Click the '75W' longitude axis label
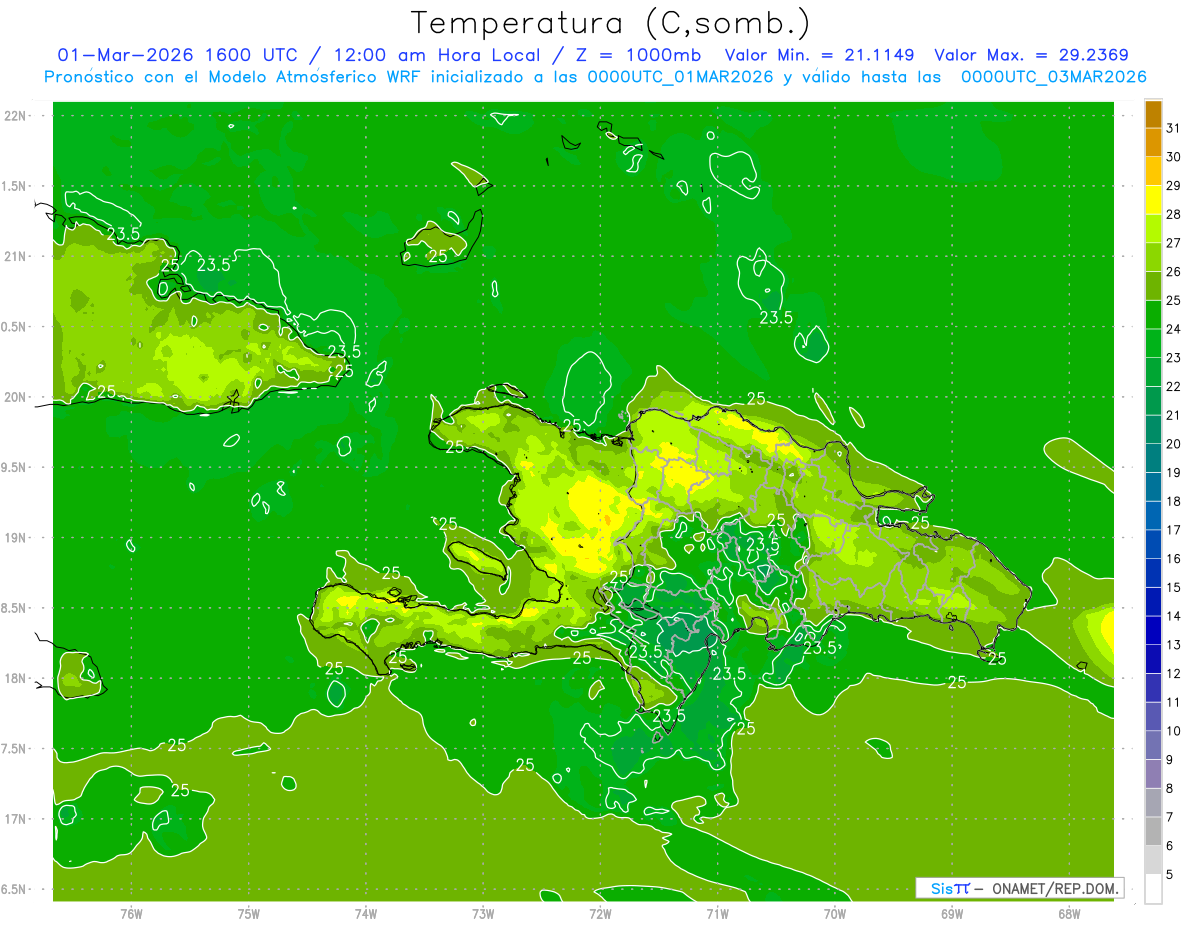The image size is (1200, 927). click(249, 914)
